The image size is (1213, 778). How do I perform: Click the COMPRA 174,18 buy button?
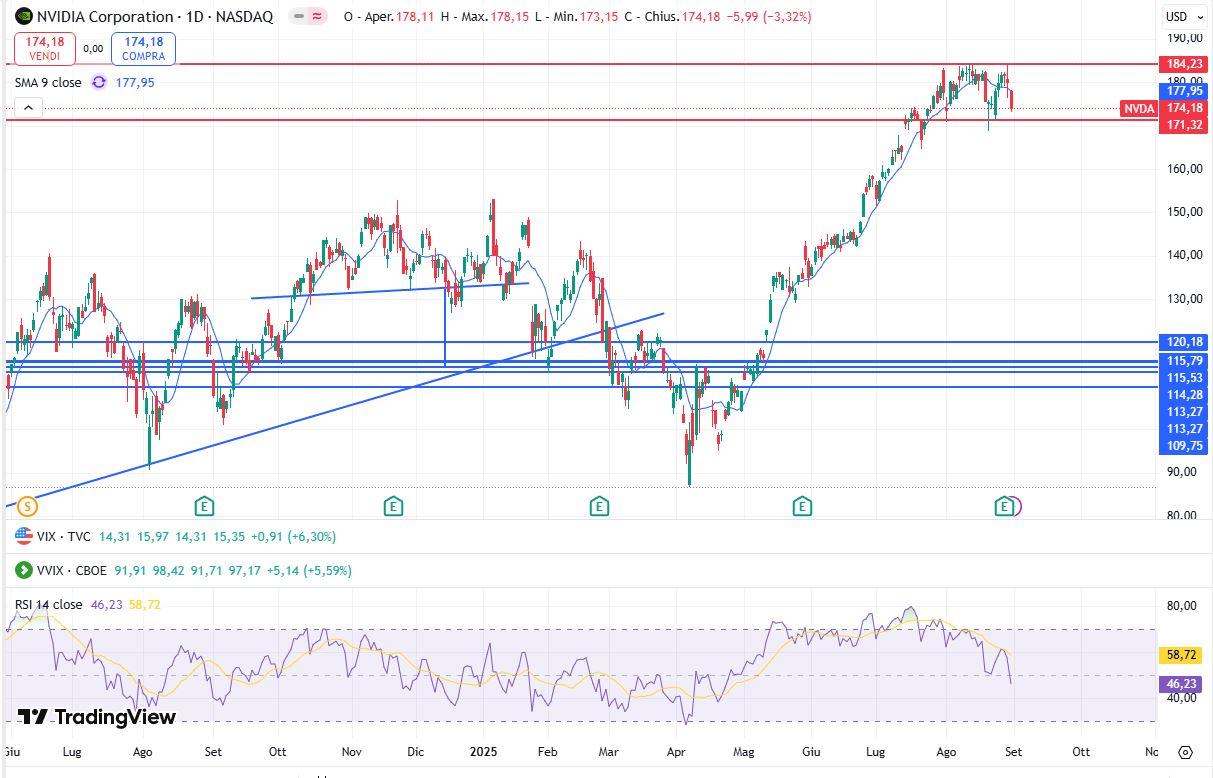pyautogui.click(x=144, y=49)
